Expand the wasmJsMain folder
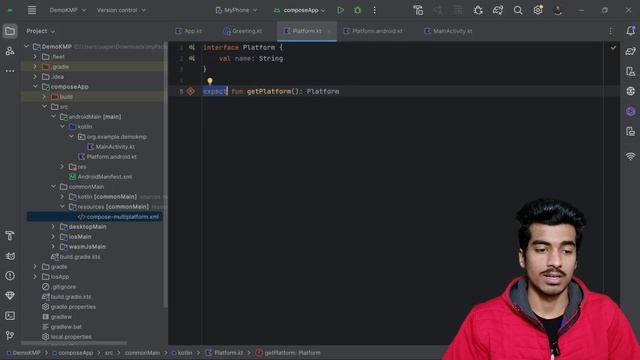 (x=53, y=247)
